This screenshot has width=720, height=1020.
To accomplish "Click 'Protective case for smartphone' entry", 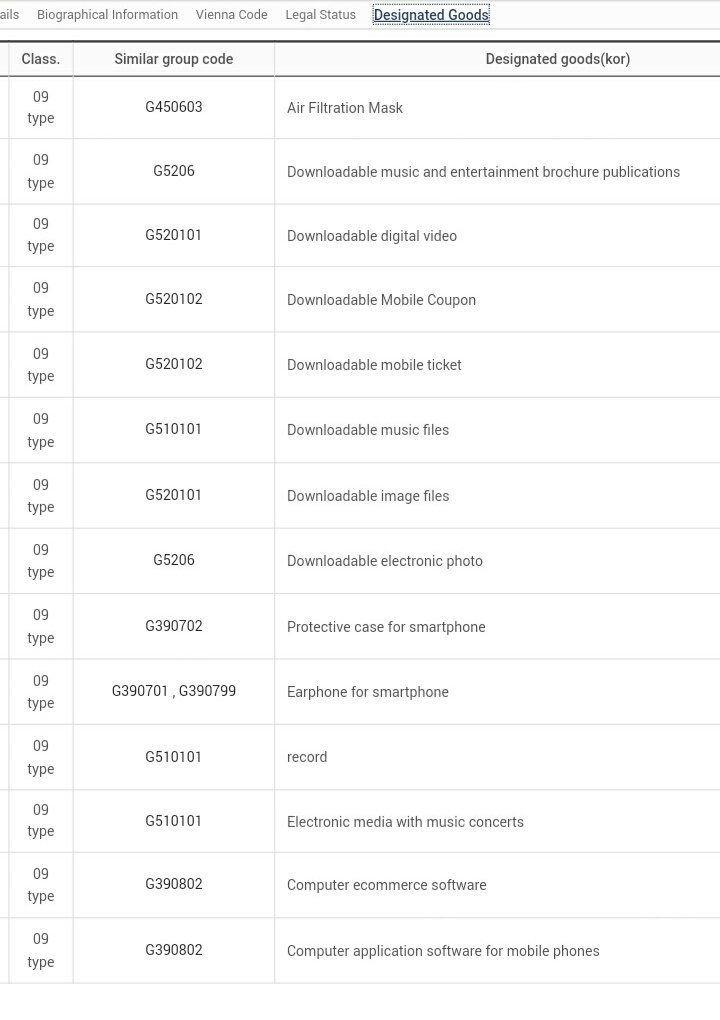I will [x=386, y=627].
